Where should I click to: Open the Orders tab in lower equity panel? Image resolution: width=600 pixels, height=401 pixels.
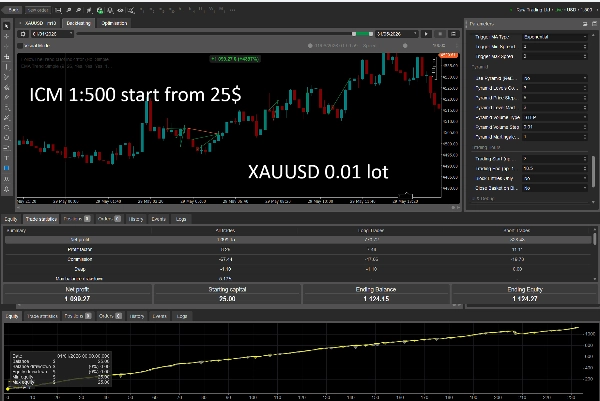point(110,316)
